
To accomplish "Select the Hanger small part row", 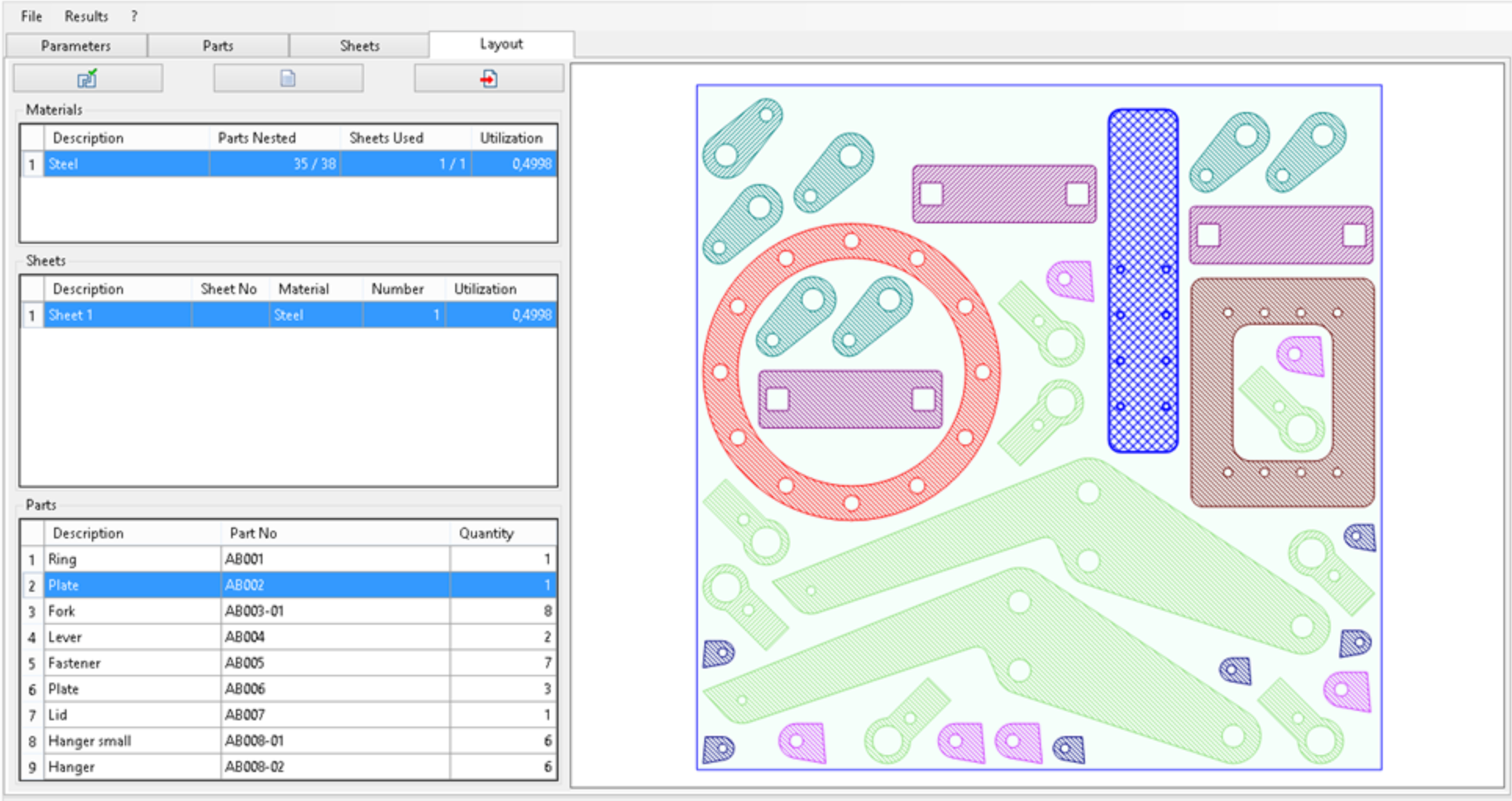I will 288,741.
